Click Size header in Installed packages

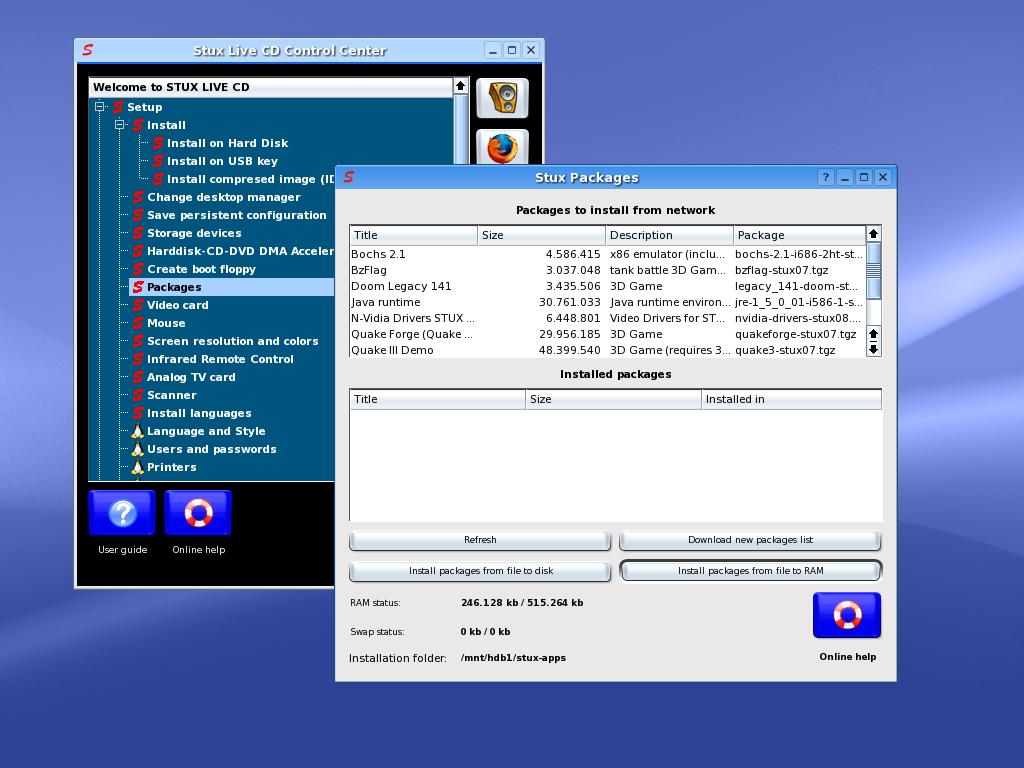613,399
